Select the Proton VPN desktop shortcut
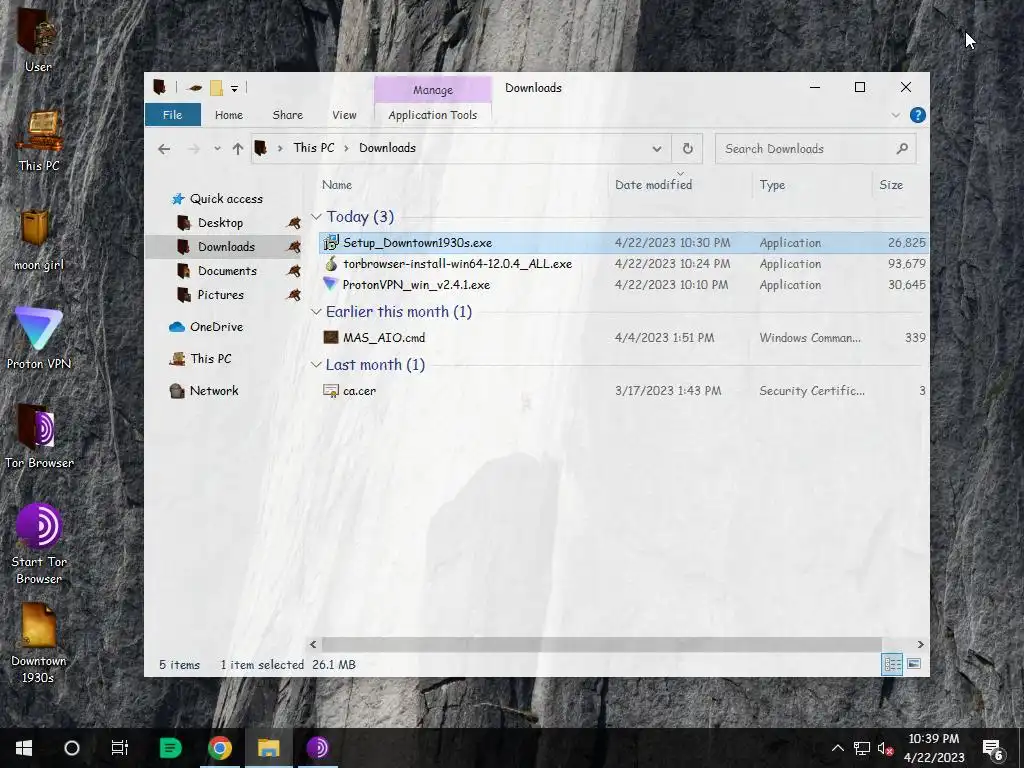This screenshot has width=1024, height=768. (38, 338)
